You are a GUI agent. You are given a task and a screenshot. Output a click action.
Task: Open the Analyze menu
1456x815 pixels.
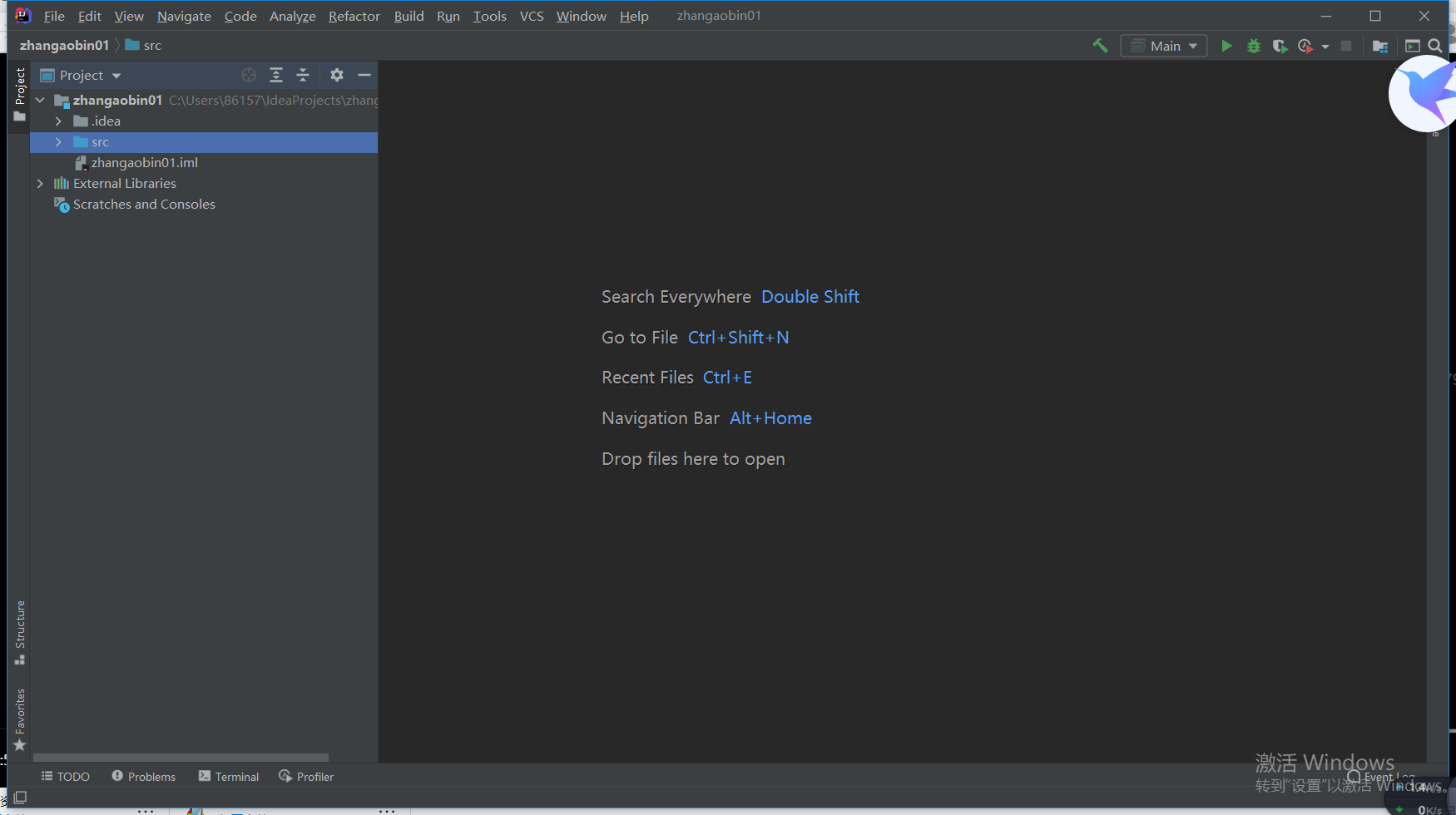click(292, 16)
